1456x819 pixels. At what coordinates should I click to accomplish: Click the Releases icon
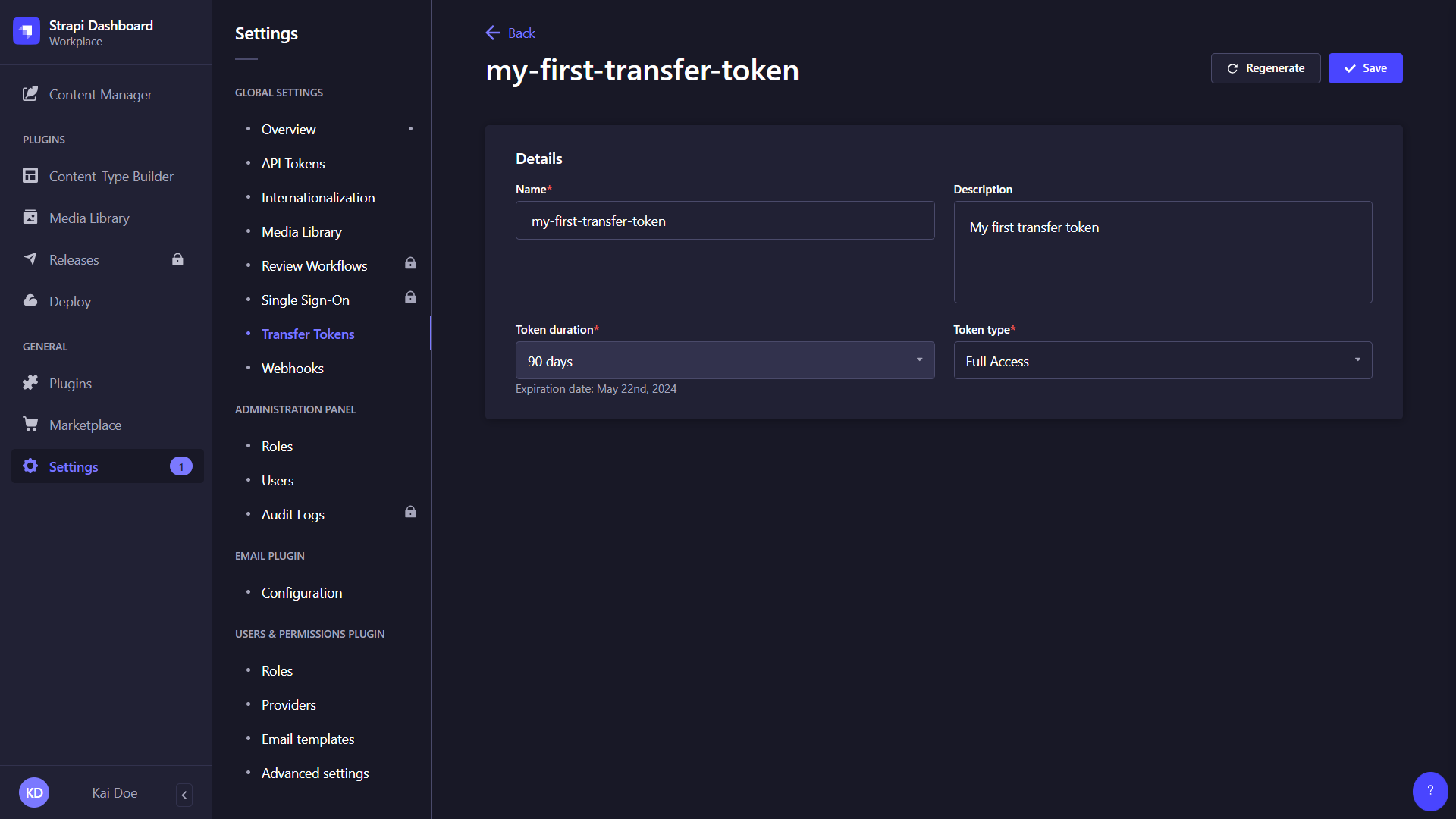(x=30, y=259)
